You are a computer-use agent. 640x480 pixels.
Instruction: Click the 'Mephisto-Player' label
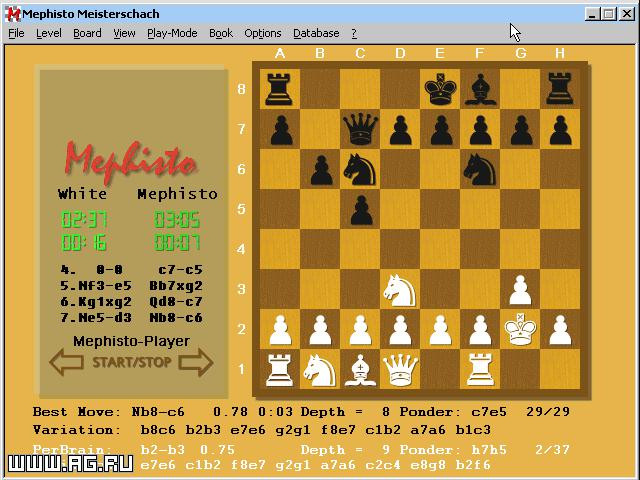[x=131, y=341]
